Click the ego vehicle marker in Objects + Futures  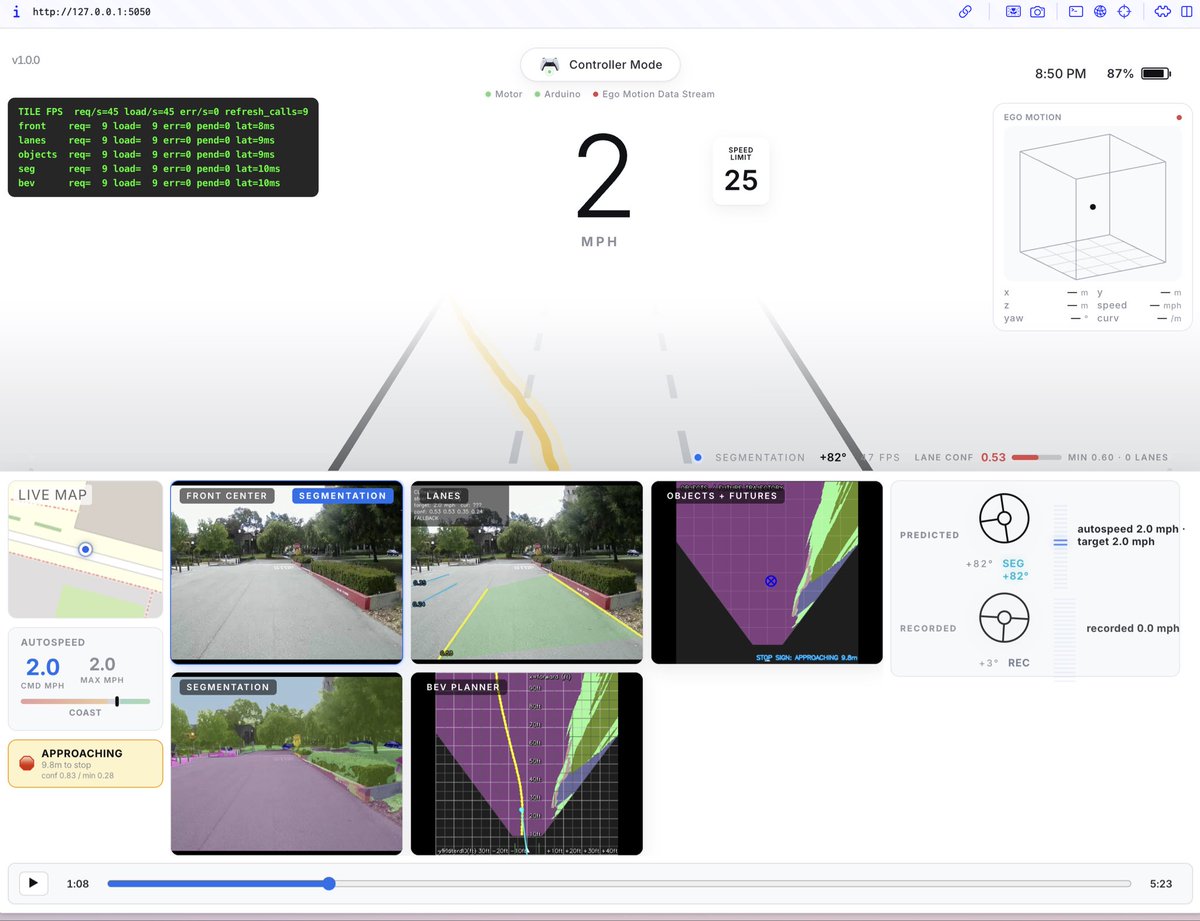[771, 580]
